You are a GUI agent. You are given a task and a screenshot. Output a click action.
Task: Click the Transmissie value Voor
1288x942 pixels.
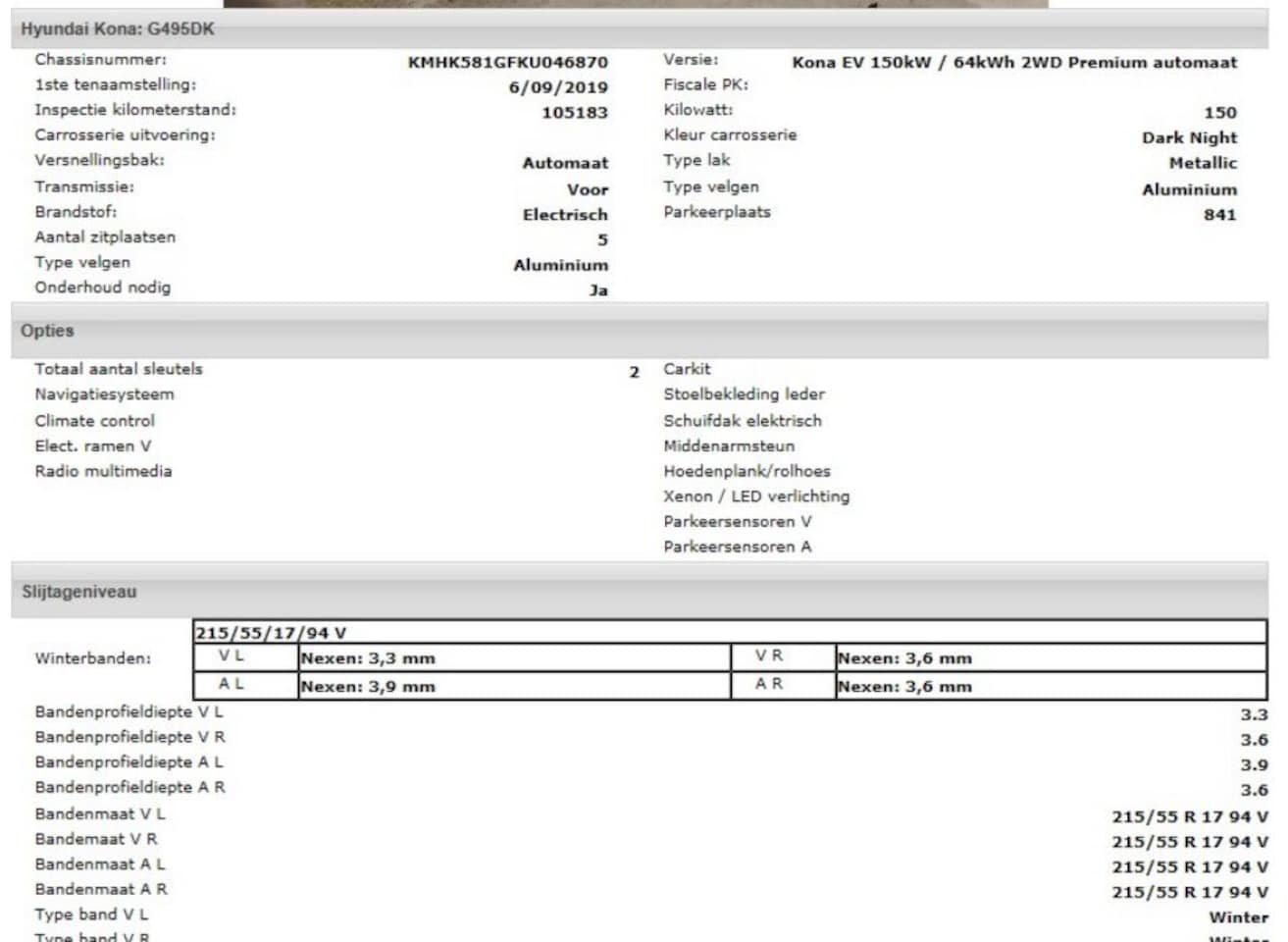coord(588,189)
